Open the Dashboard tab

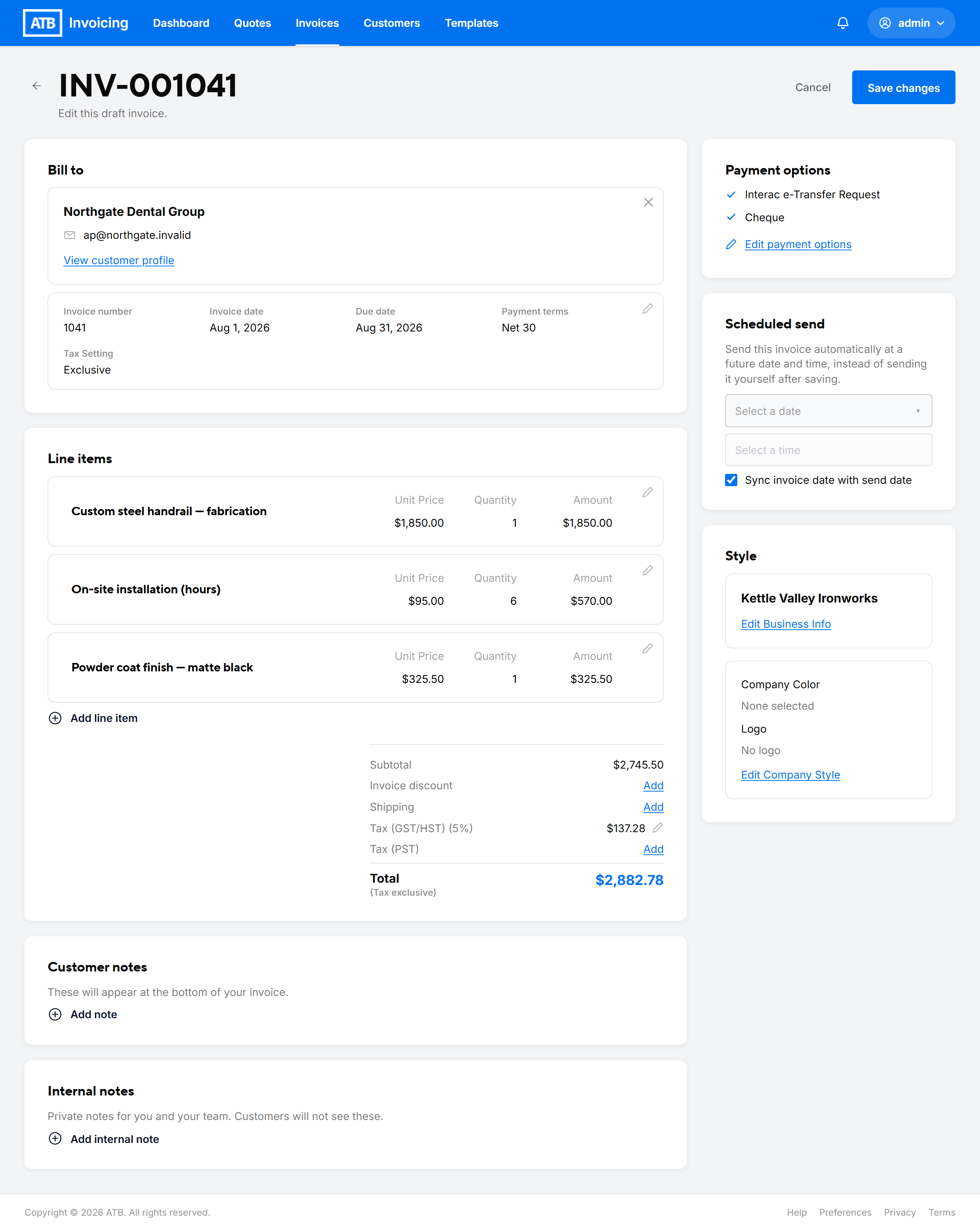click(x=181, y=23)
